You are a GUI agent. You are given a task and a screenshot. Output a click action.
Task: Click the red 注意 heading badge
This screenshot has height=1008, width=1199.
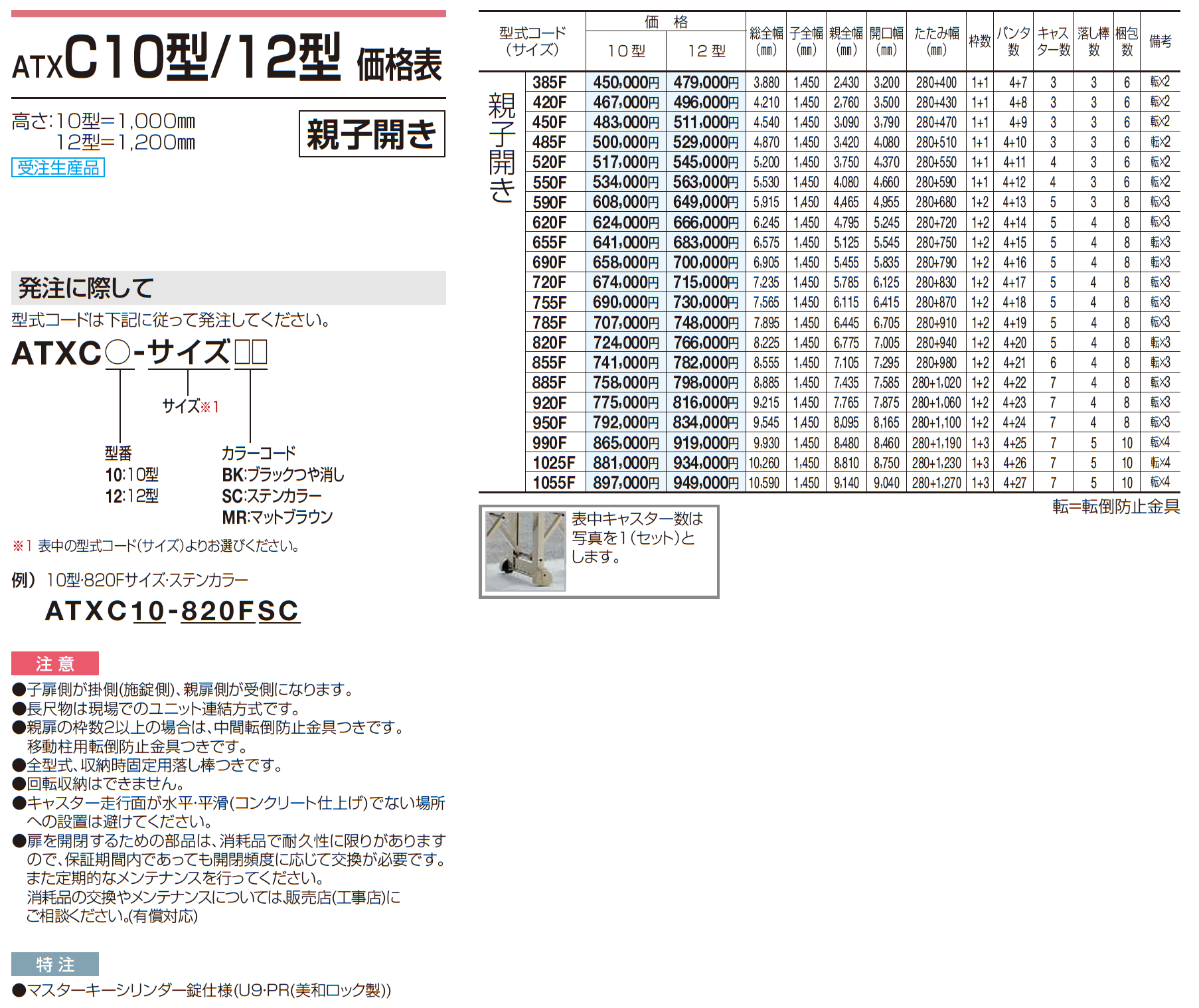(x=55, y=663)
